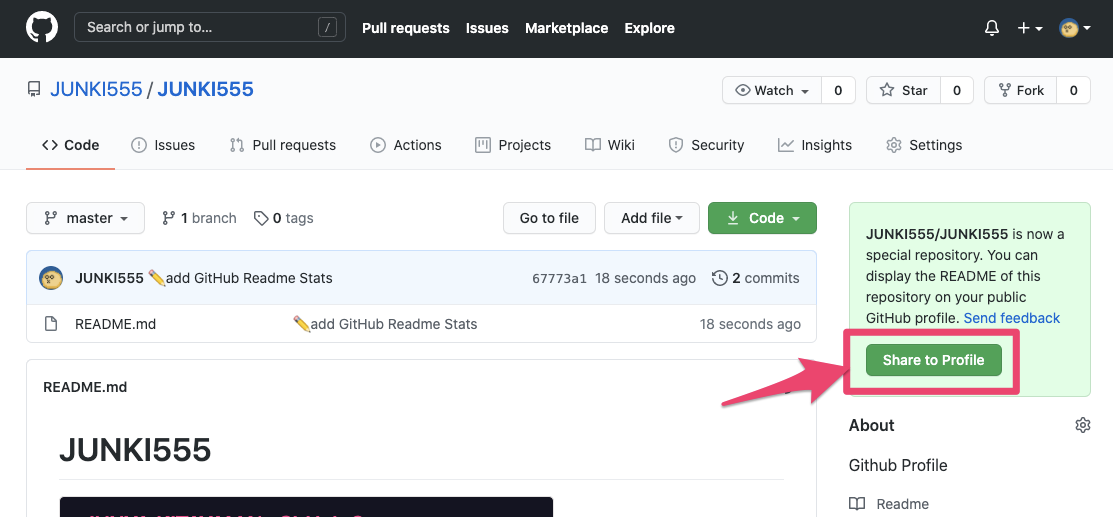Switch to the repository Issues tab

click(163, 145)
